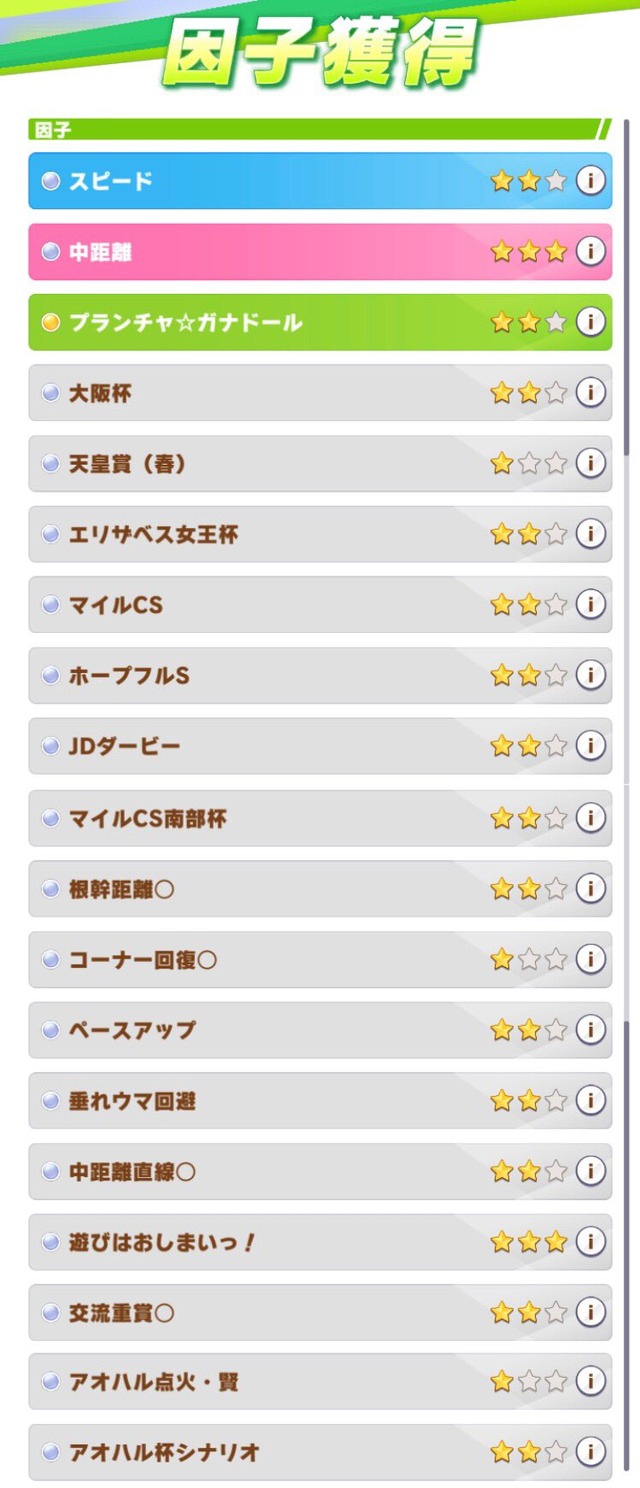Tap the コーナー回復○ skill entry
This screenshot has width=640, height=1488.
click(320, 960)
